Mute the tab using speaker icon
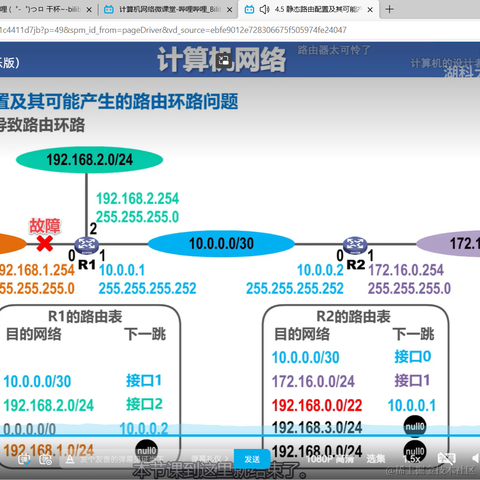Viewport: 480px width, 480px height. click(264, 10)
